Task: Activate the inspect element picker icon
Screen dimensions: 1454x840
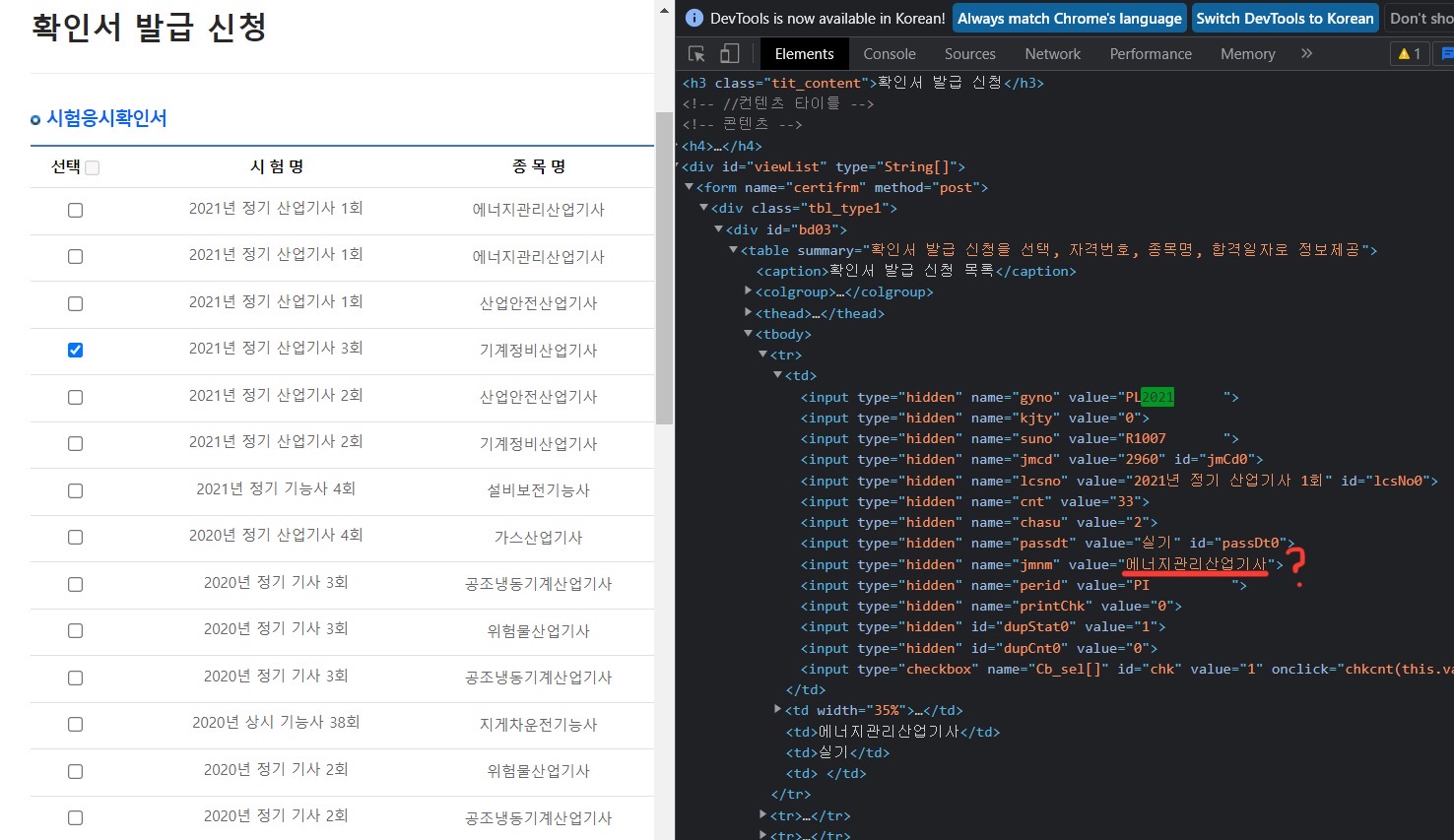Action: pyautogui.click(x=696, y=54)
